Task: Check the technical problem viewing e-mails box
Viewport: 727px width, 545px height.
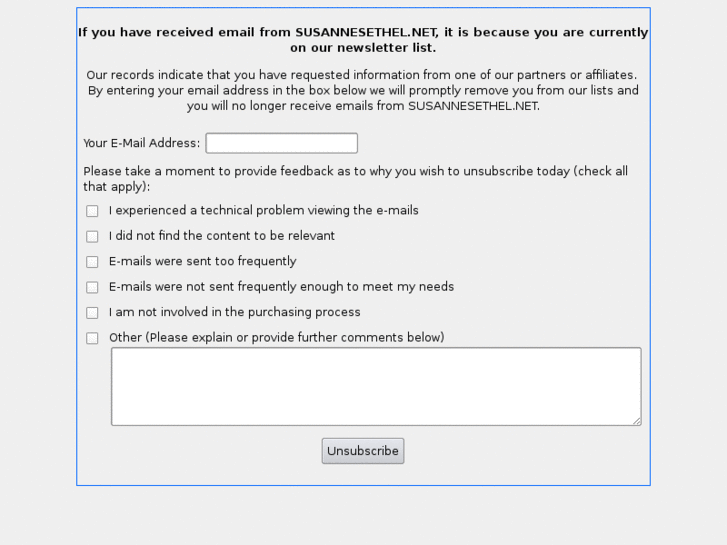Action: pos(92,211)
